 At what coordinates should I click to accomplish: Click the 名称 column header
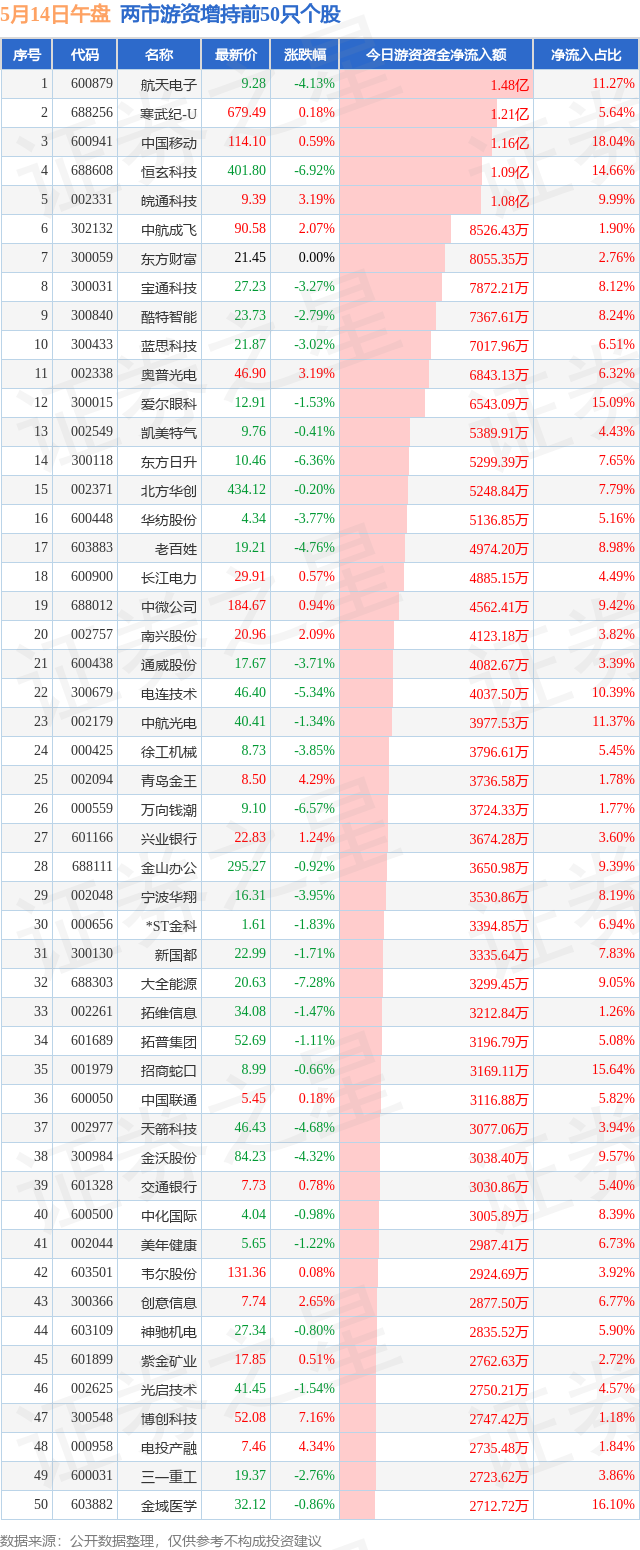158,55
